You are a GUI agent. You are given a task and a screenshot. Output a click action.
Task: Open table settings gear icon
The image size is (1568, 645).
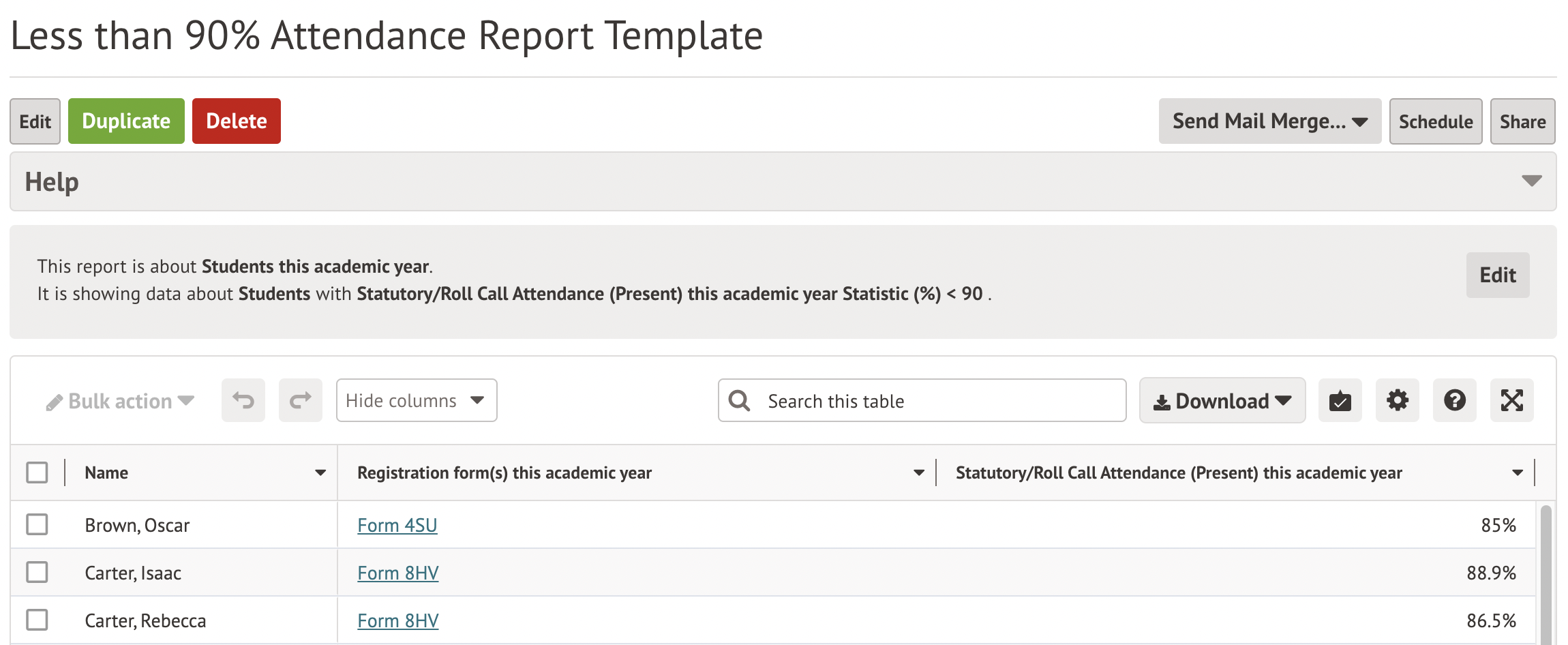[1397, 400]
